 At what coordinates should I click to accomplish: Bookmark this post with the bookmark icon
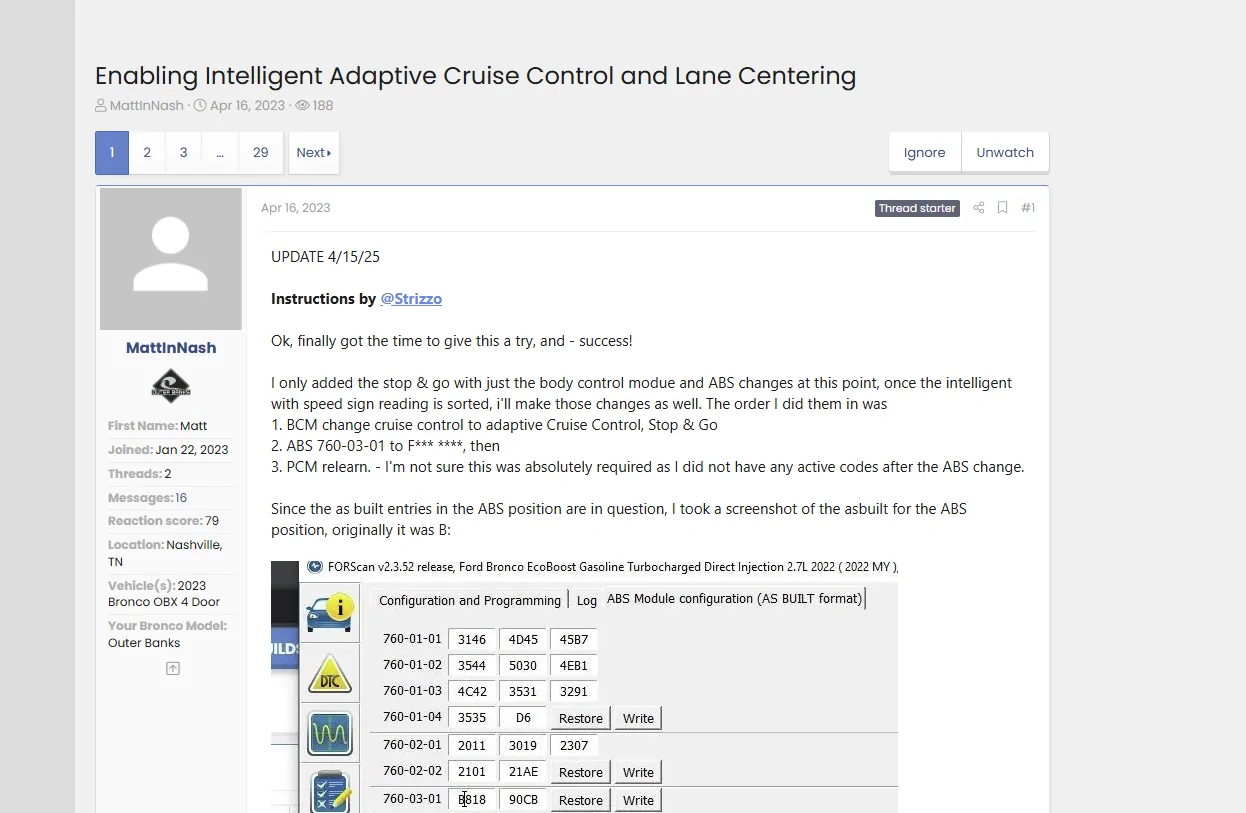pyautogui.click(x=1002, y=208)
